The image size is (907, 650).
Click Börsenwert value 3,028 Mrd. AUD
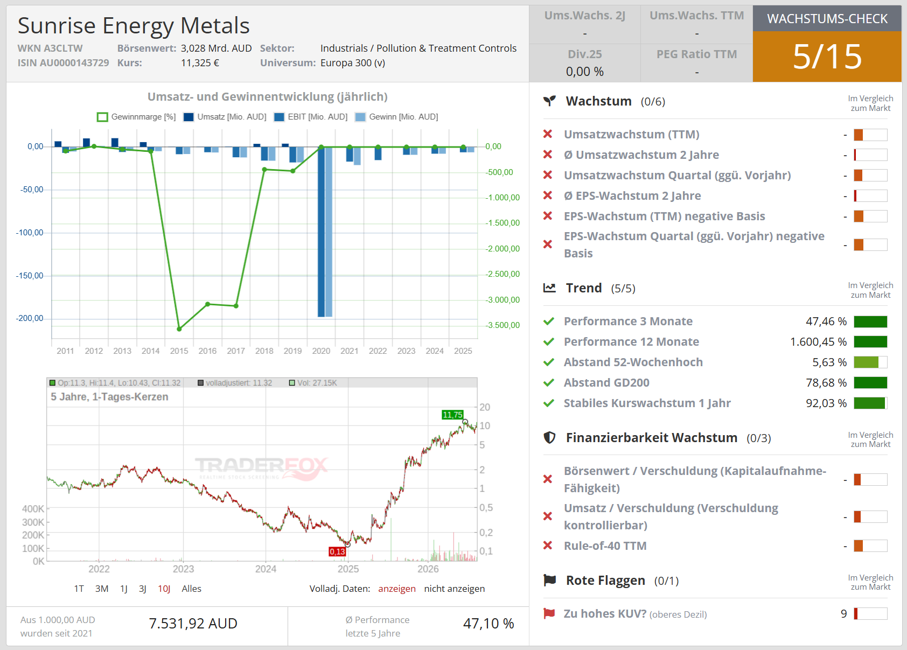pos(216,48)
